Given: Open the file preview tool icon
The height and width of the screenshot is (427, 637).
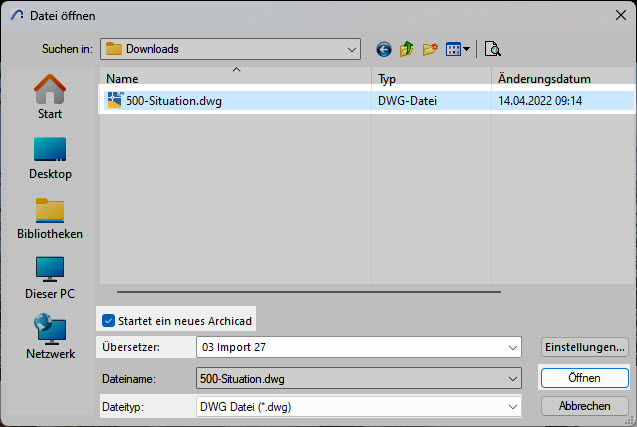Looking at the screenshot, I should (492, 50).
